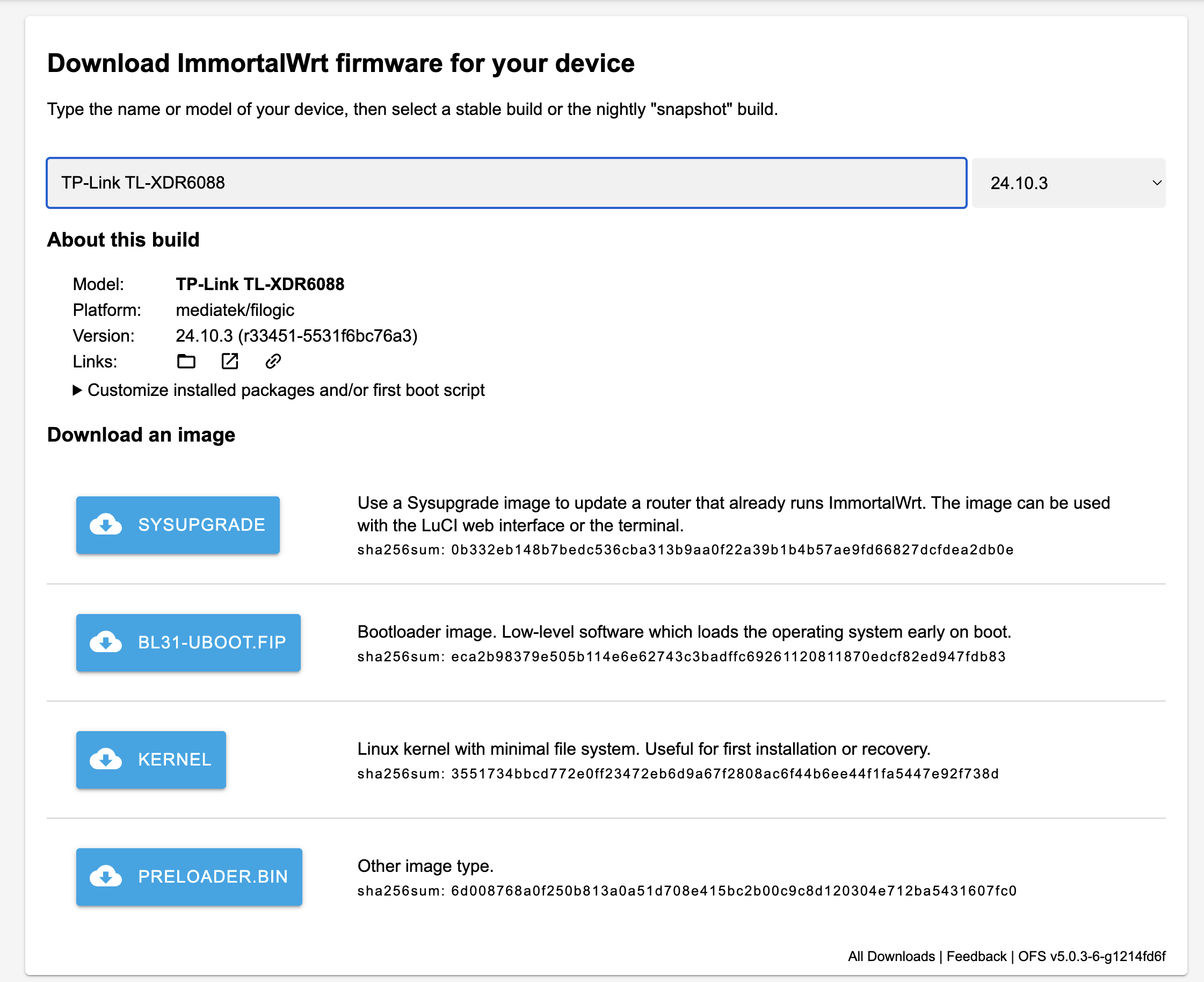Image resolution: width=1204 pixels, height=982 pixels.
Task: Click cloud download icon on PRELOADER.BIN button
Action: (106, 877)
